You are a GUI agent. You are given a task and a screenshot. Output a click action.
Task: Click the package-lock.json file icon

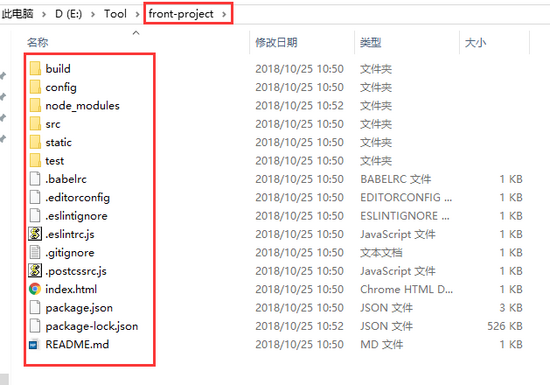35,326
